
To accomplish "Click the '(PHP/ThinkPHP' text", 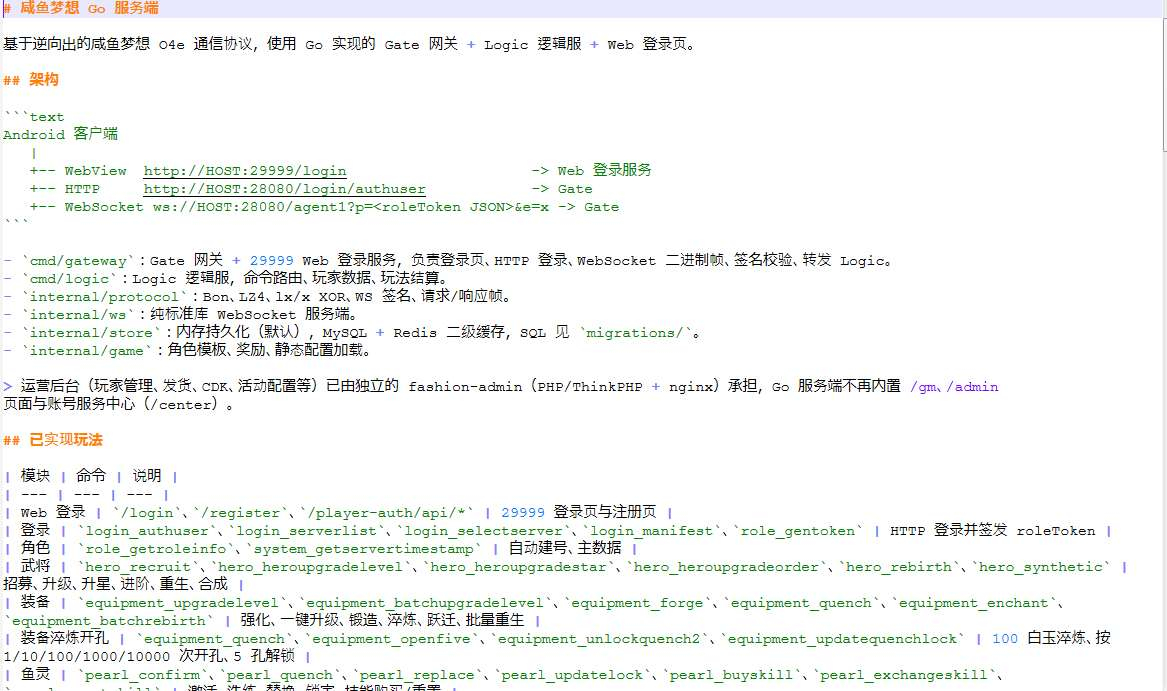I will pos(586,386).
